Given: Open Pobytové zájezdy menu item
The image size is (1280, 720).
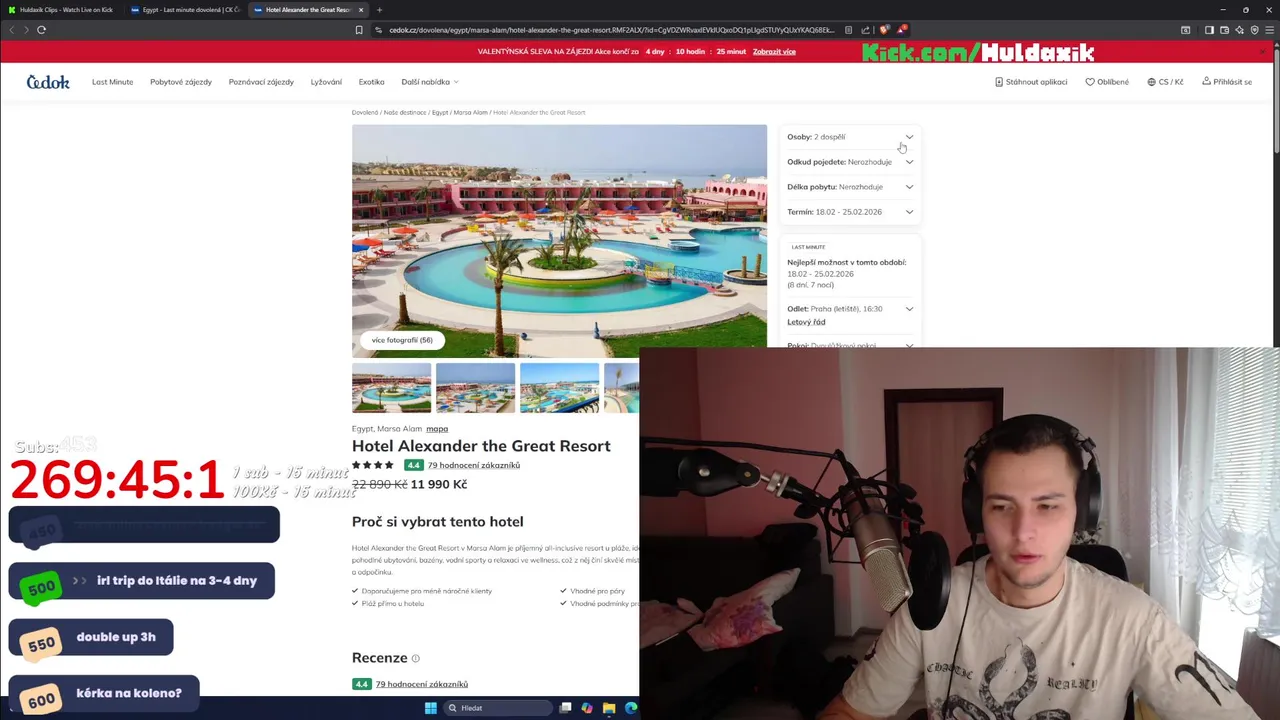Looking at the screenshot, I should (x=181, y=82).
